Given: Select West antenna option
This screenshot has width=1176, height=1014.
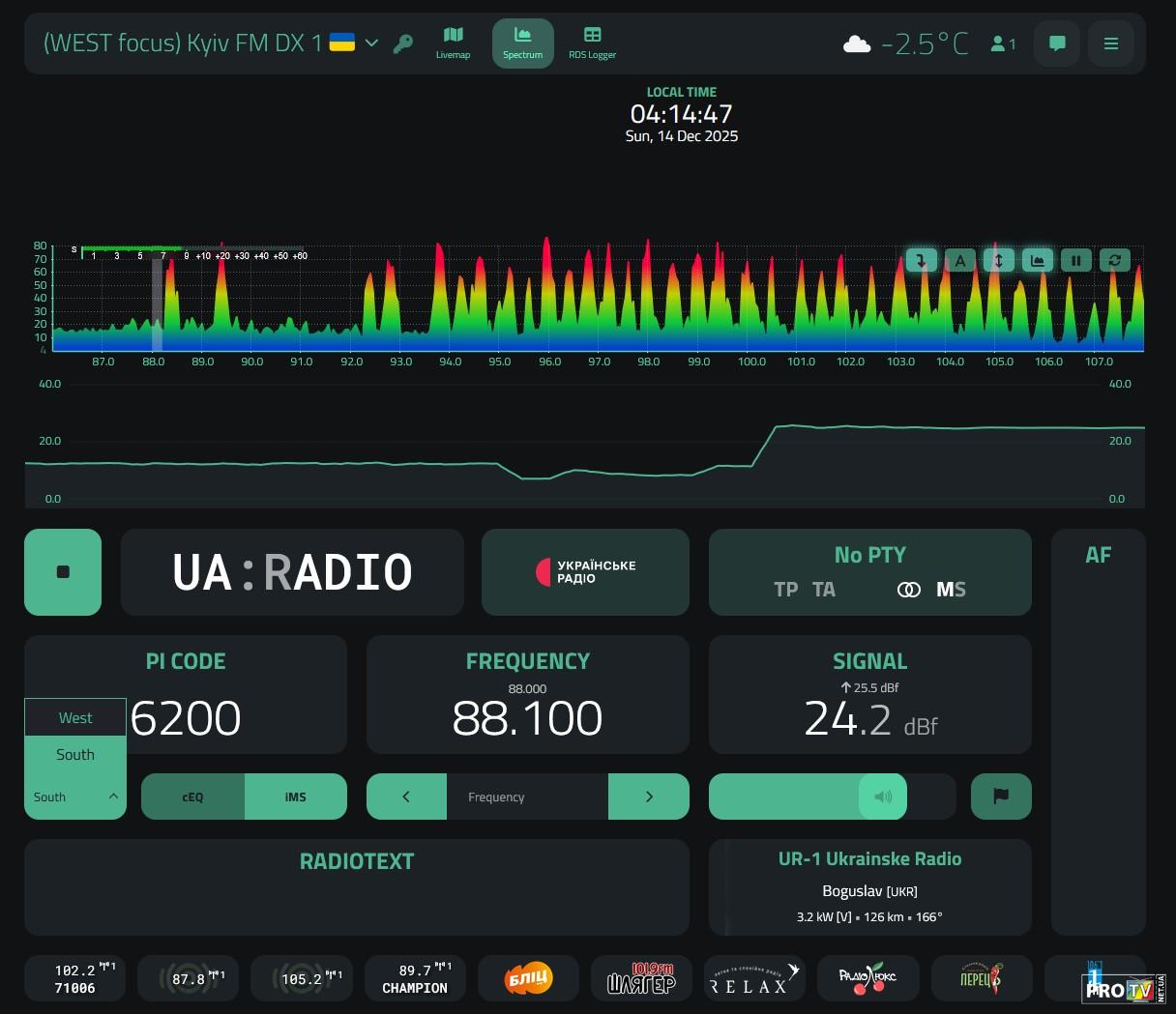Looking at the screenshot, I should 75,717.
